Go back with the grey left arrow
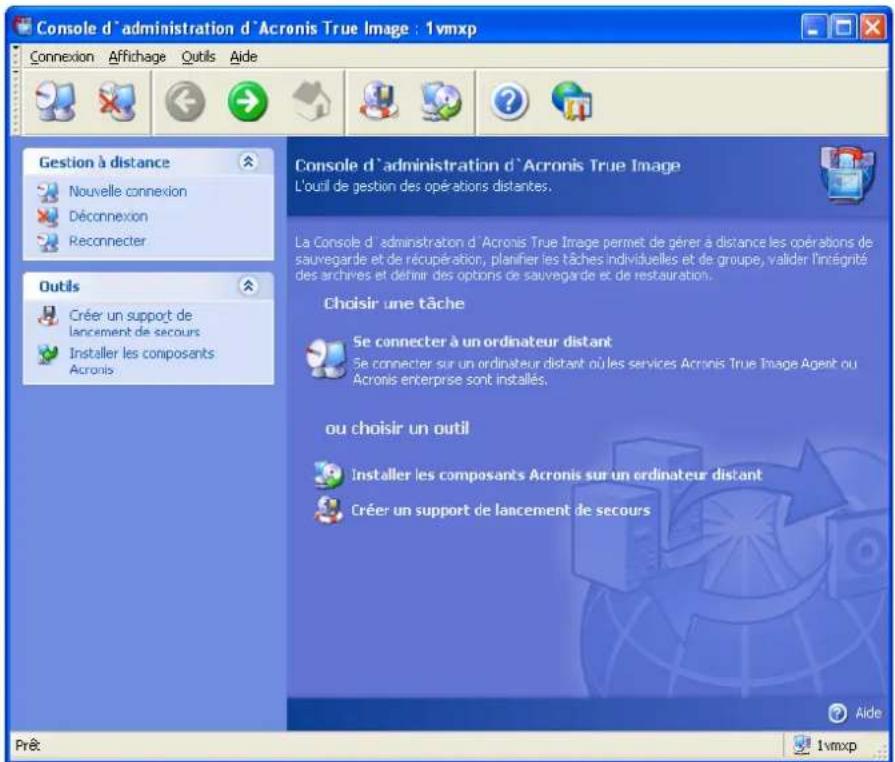This screenshot has width=895, height=762. click(185, 102)
